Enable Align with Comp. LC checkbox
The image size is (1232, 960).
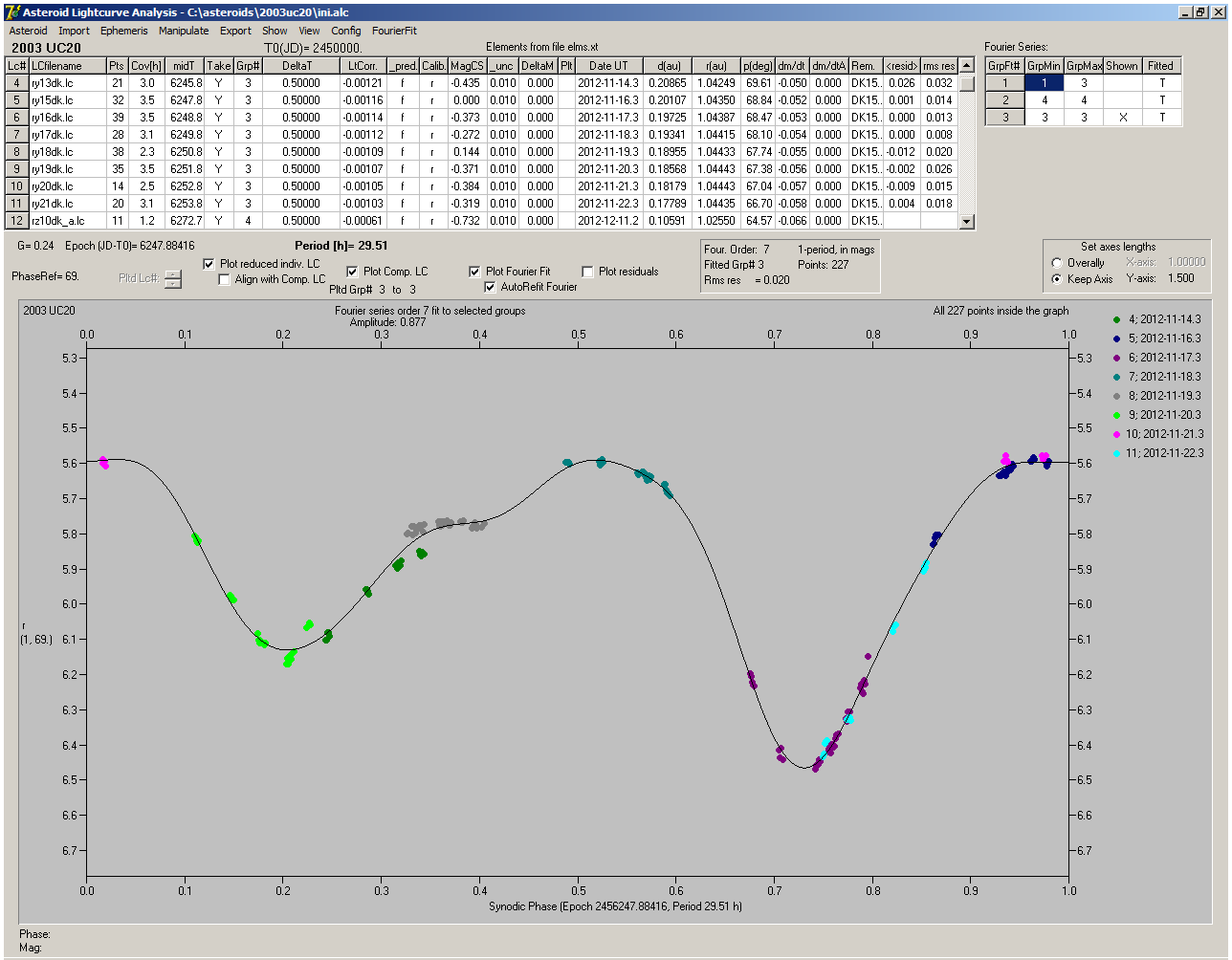[225, 279]
